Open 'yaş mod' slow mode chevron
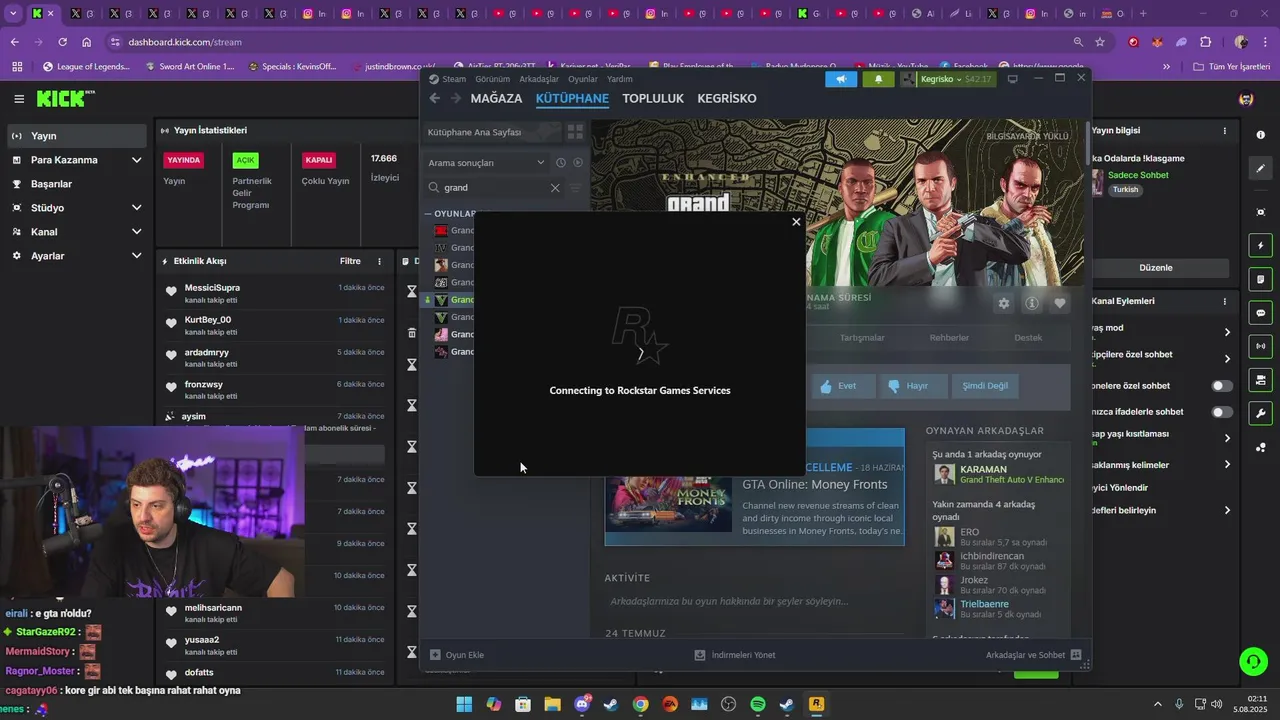 point(1227,332)
